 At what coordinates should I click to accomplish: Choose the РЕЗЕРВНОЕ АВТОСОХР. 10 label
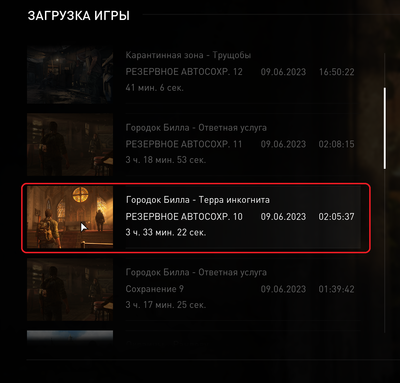click(x=184, y=217)
